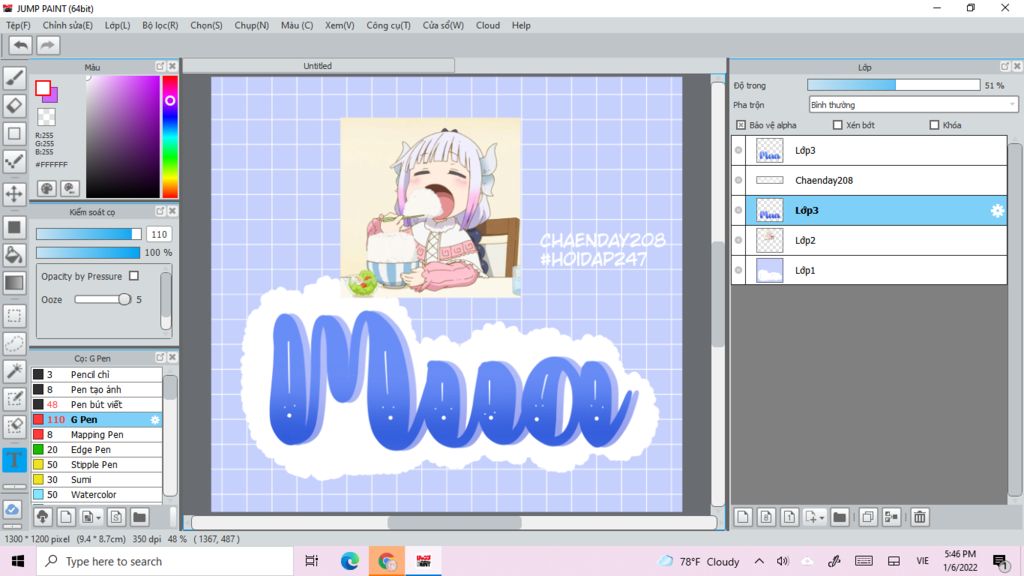
Task: Click the cloud download brush icon
Action: click(42, 517)
